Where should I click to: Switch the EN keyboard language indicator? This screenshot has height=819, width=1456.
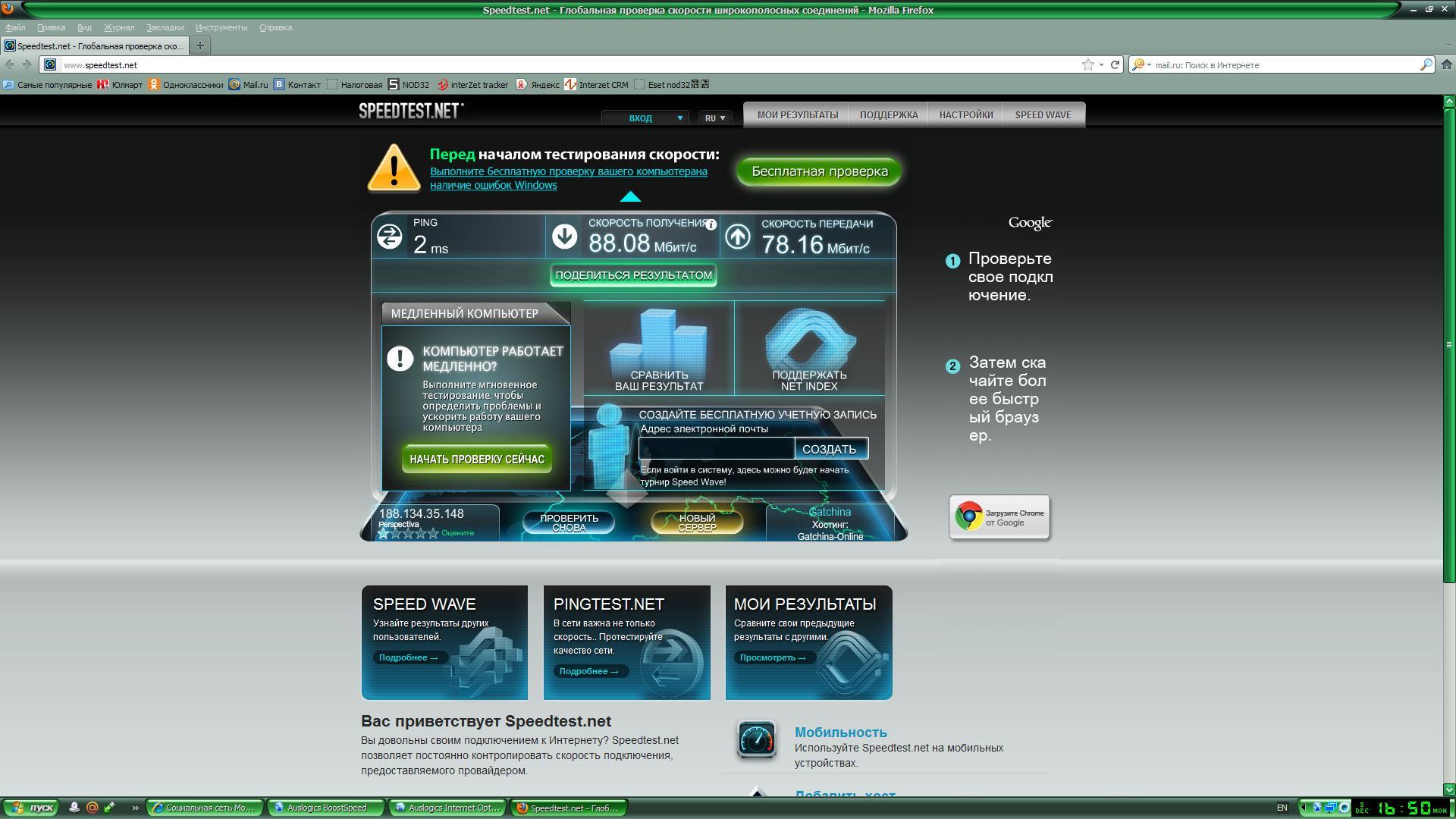click(1282, 808)
